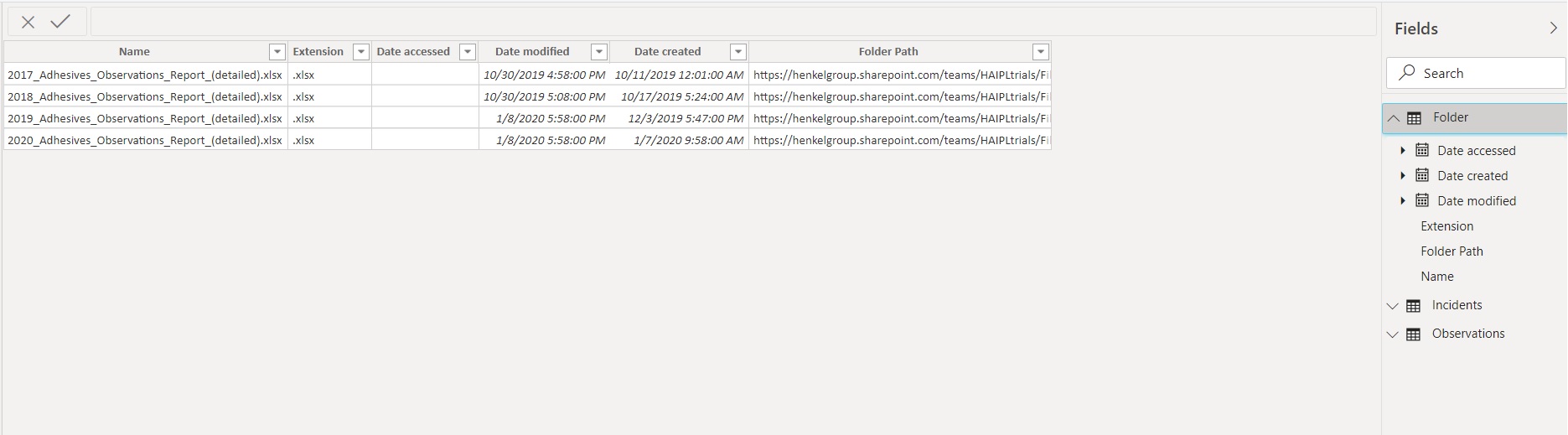The width and height of the screenshot is (1568, 435).
Task: Expand the Observations table
Action: (1393, 334)
